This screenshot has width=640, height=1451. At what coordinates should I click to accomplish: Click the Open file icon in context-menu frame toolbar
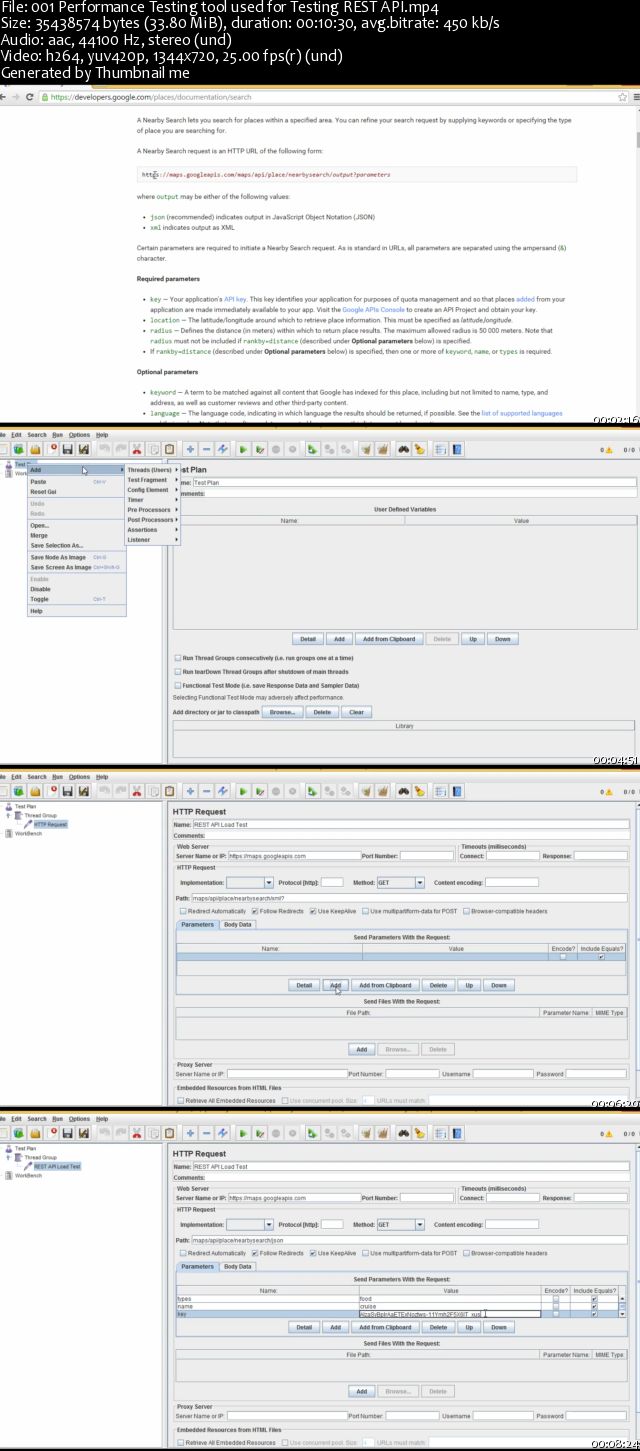coord(35,450)
